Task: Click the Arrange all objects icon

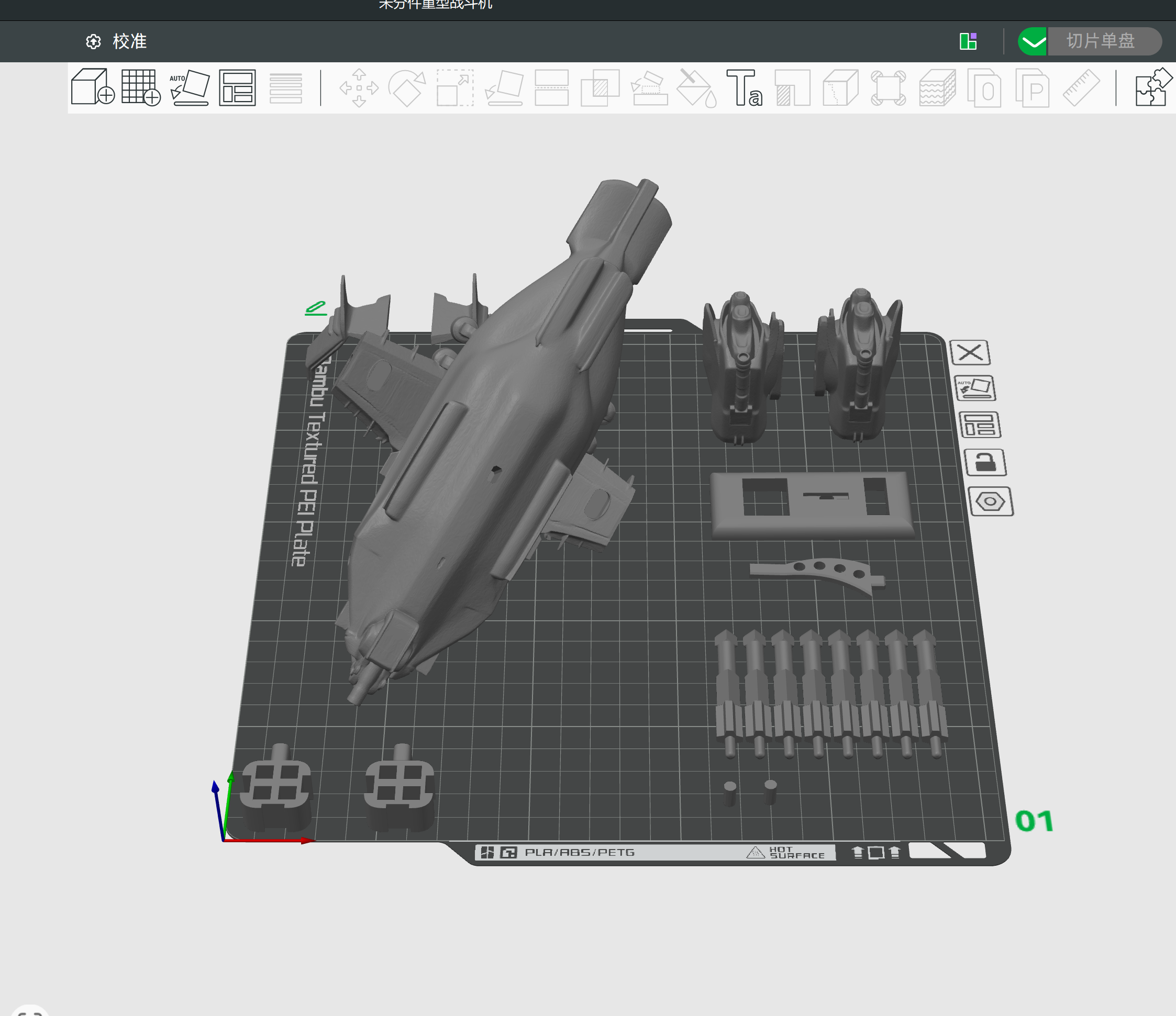Action: pos(237,88)
